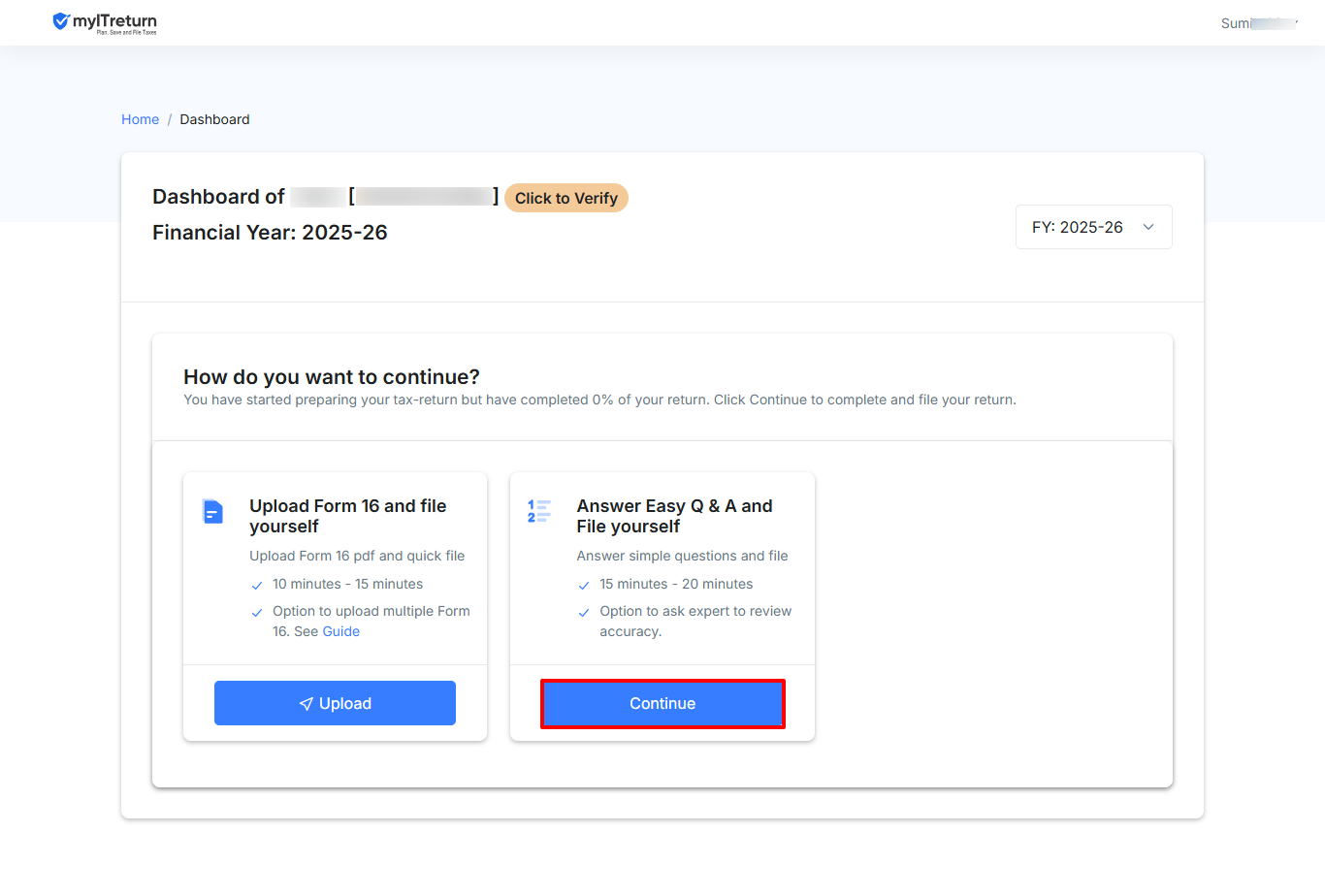Open the Home breadcrumb link
The height and width of the screenshot is (896, 1325).
click(140, 119)
